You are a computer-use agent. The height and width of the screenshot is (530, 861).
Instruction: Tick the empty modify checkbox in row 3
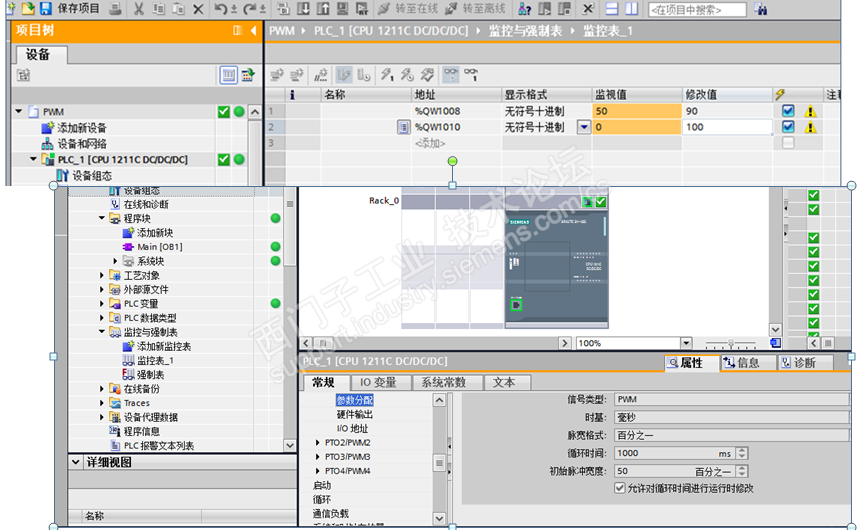[788, 143]
